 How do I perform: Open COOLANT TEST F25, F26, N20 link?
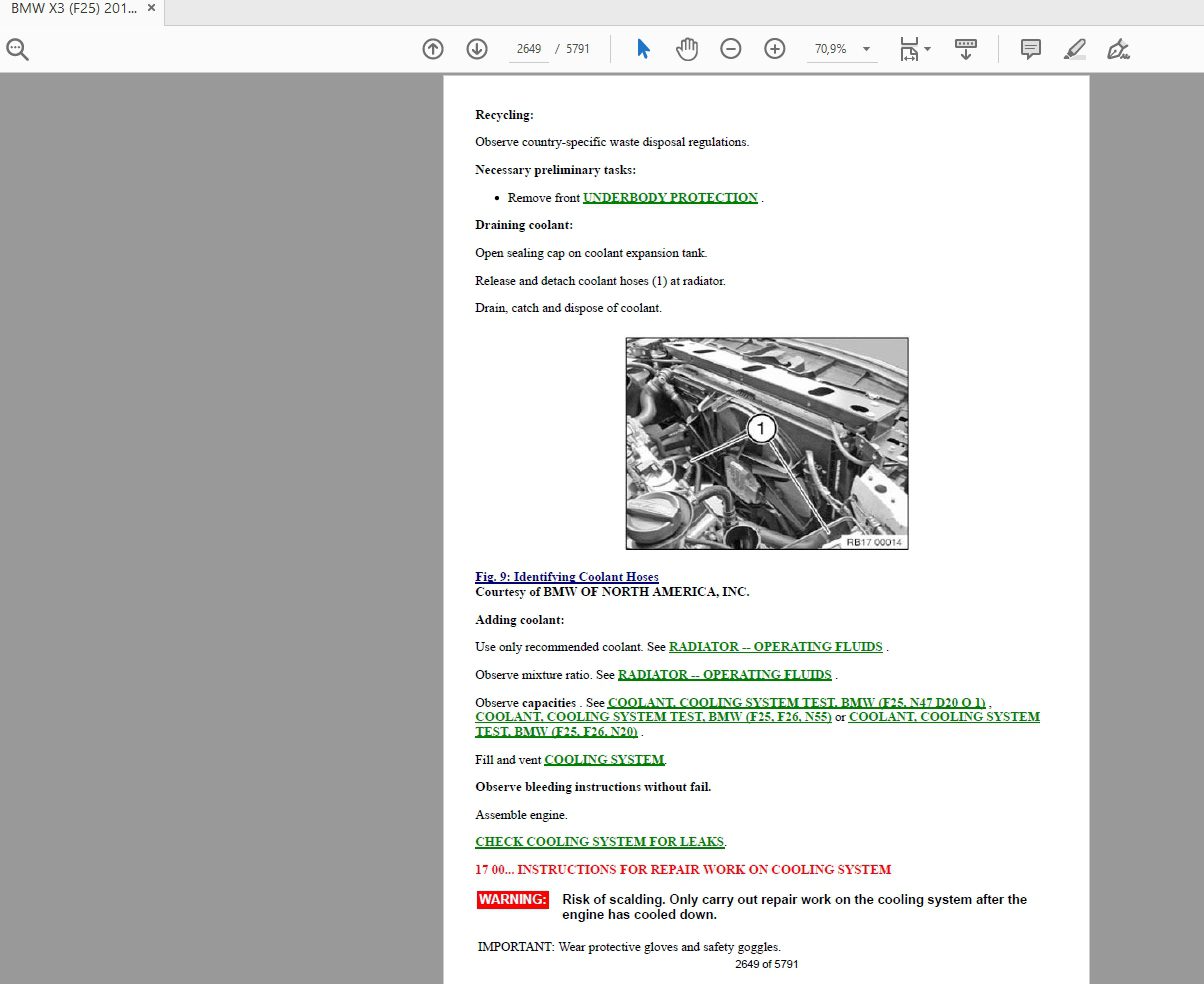coord(944,717)
